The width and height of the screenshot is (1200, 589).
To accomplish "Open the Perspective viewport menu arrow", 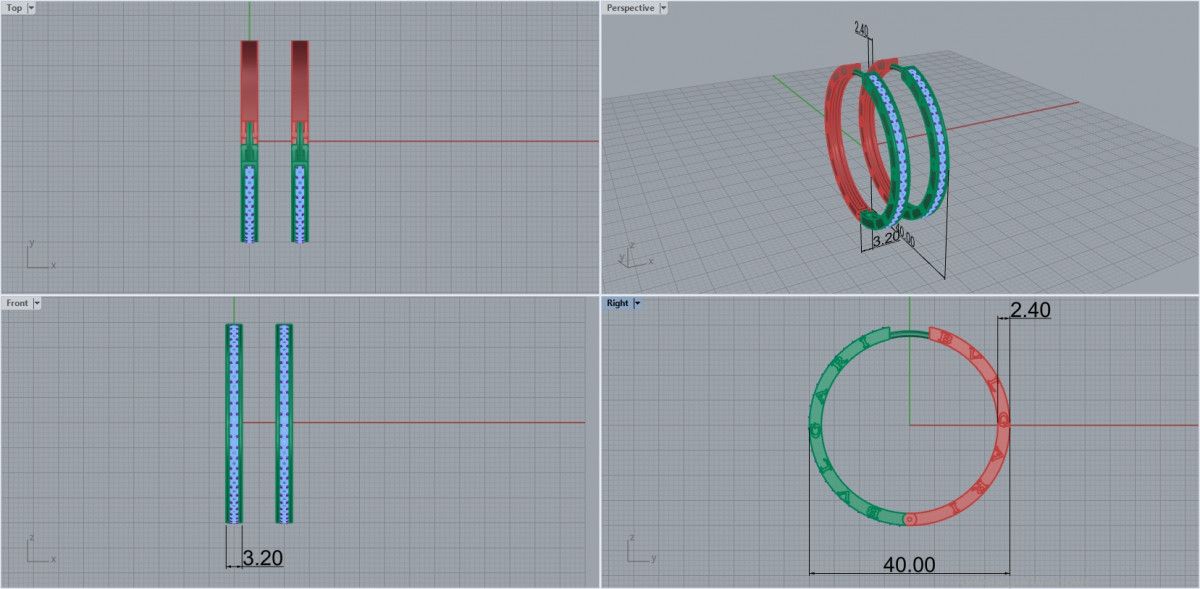I will [x=662, y=8].
